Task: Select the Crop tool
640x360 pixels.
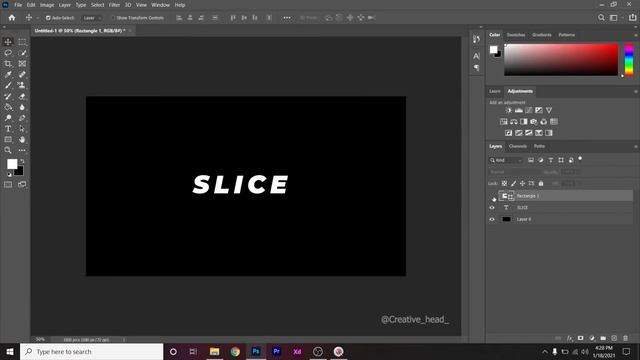Action: point(8,64)
